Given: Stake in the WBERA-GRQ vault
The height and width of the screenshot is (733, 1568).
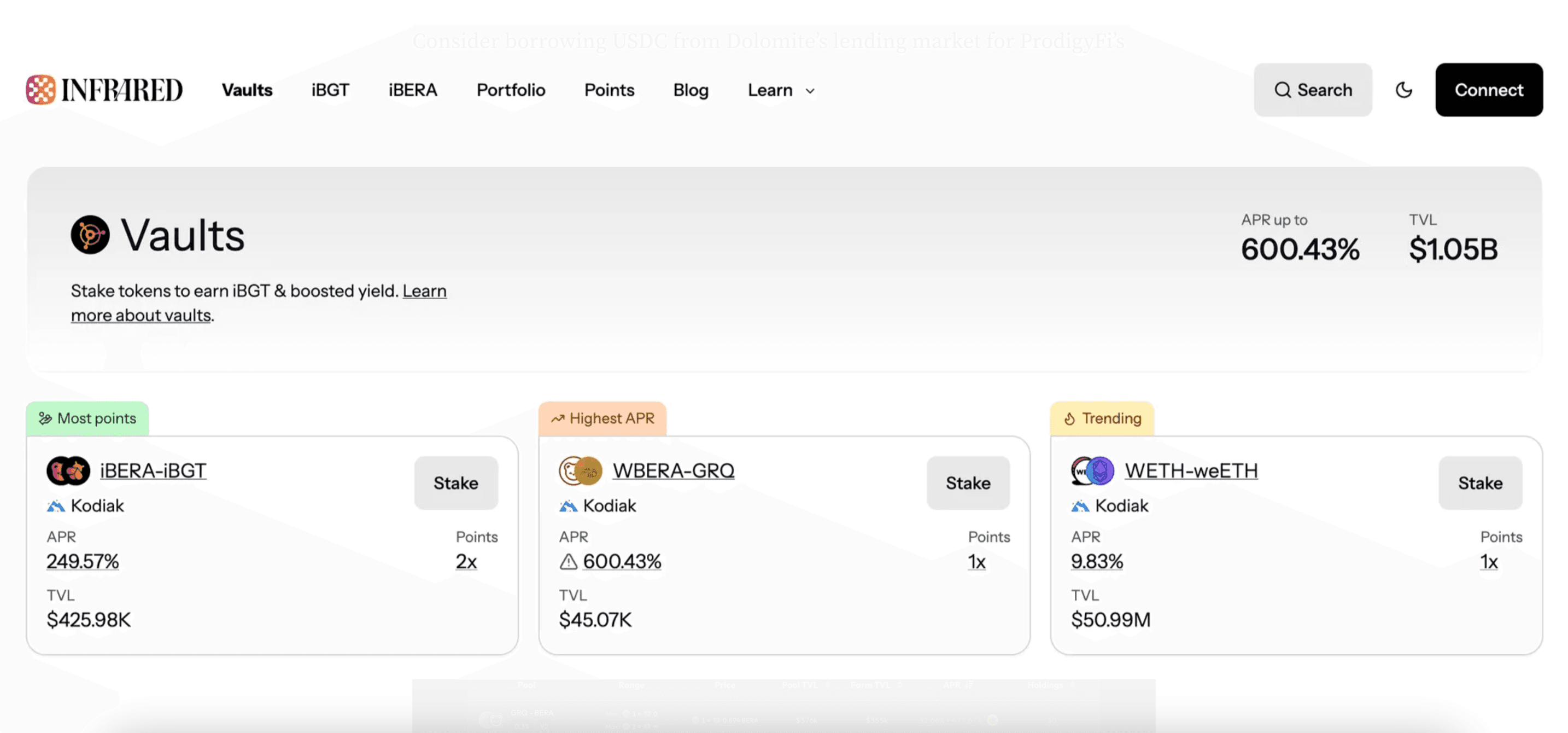Looking at the screenshot, I should pyautogui.click(x=968, y=483).
